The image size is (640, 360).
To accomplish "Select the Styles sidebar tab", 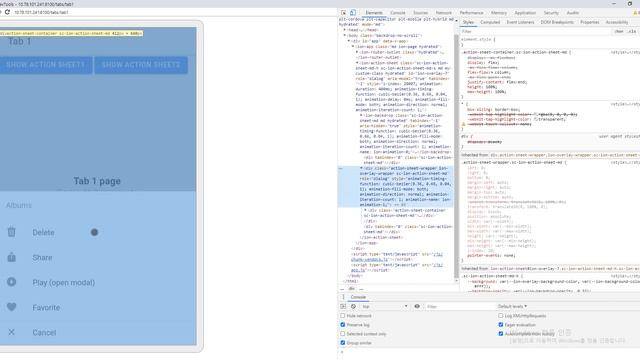I will pos(468,22).
